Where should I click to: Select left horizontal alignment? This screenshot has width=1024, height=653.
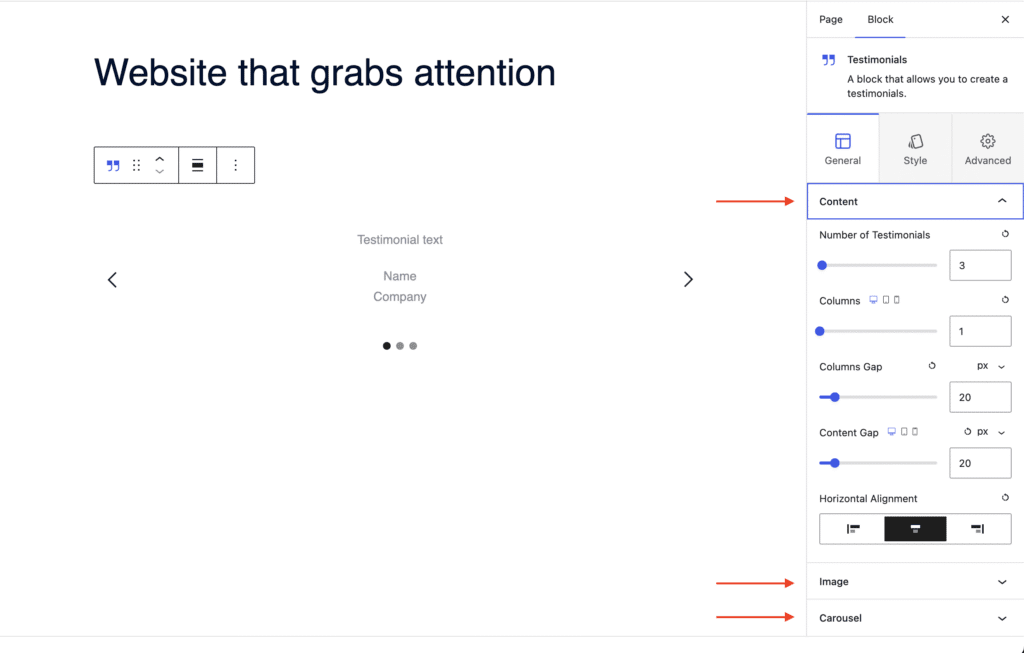[853, 529]
